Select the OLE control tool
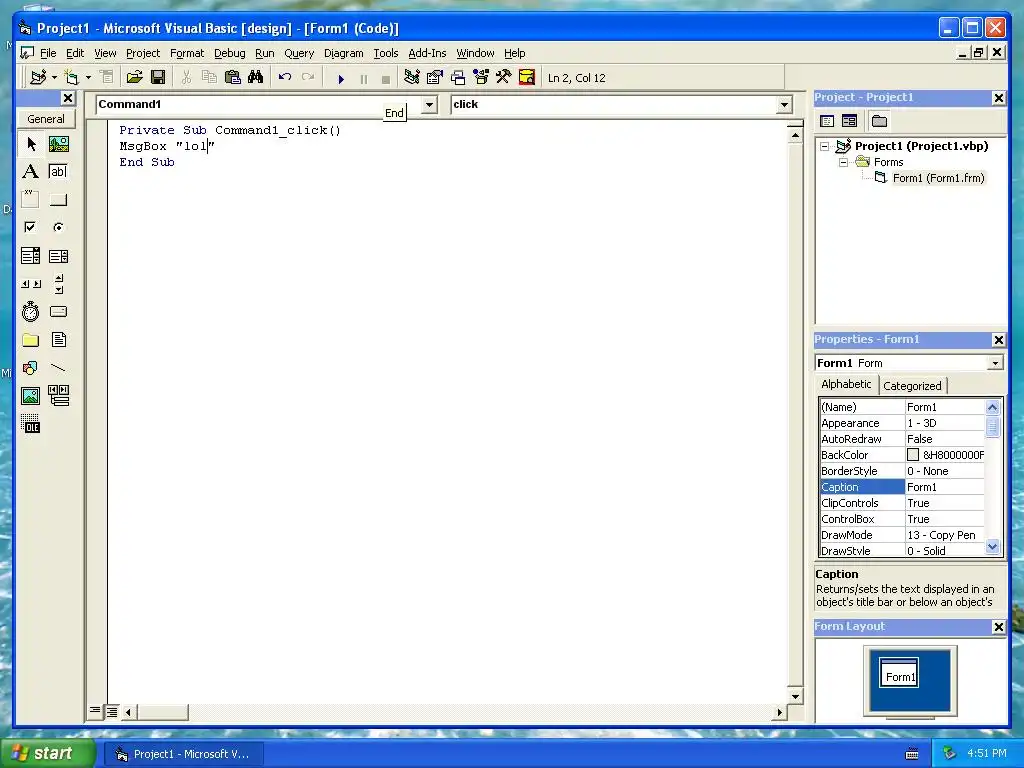This screenshot has height=768, width=1024. pos(31,424)
